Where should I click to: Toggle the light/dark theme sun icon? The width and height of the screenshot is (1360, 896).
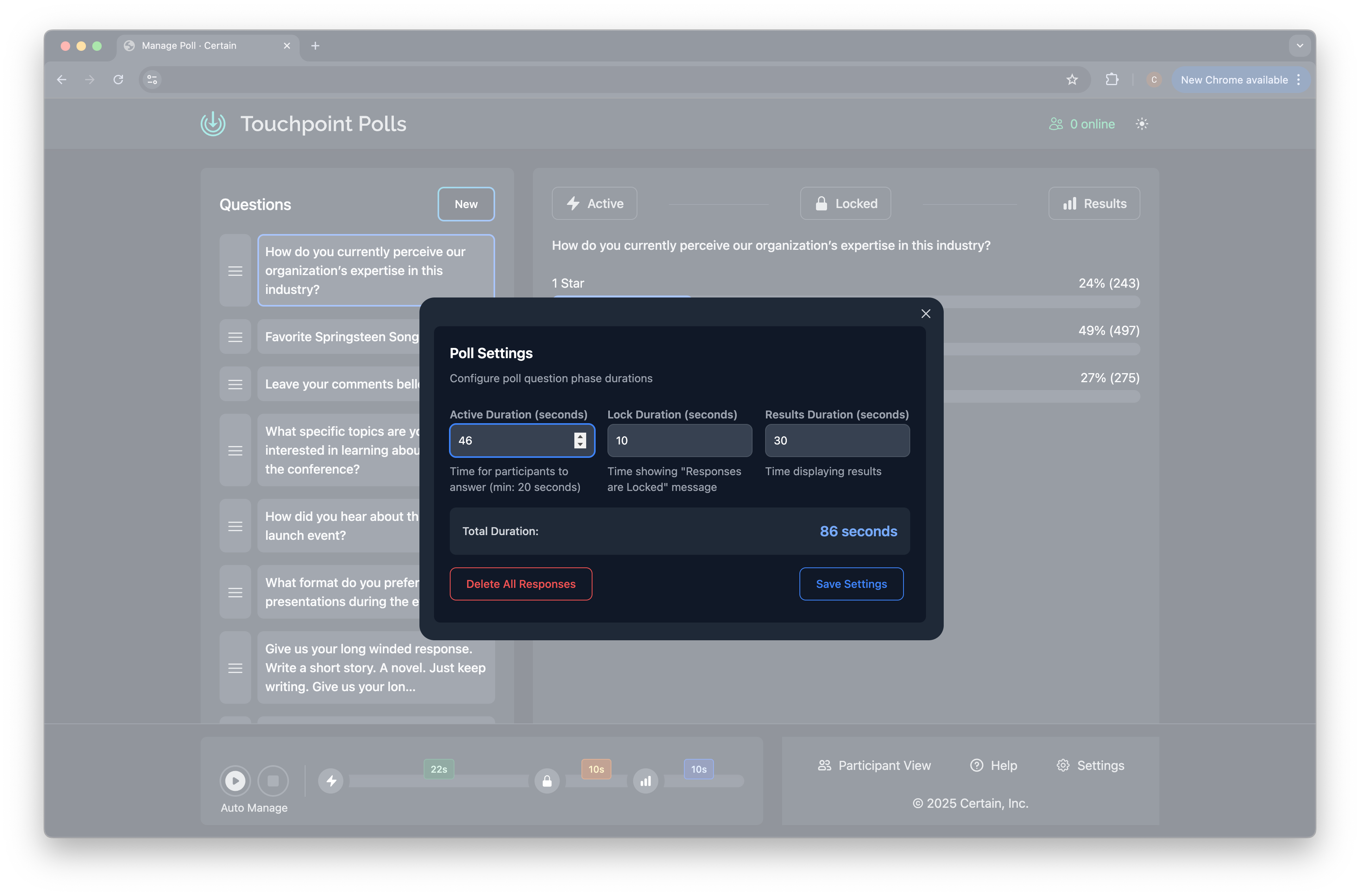point(1141,124)
